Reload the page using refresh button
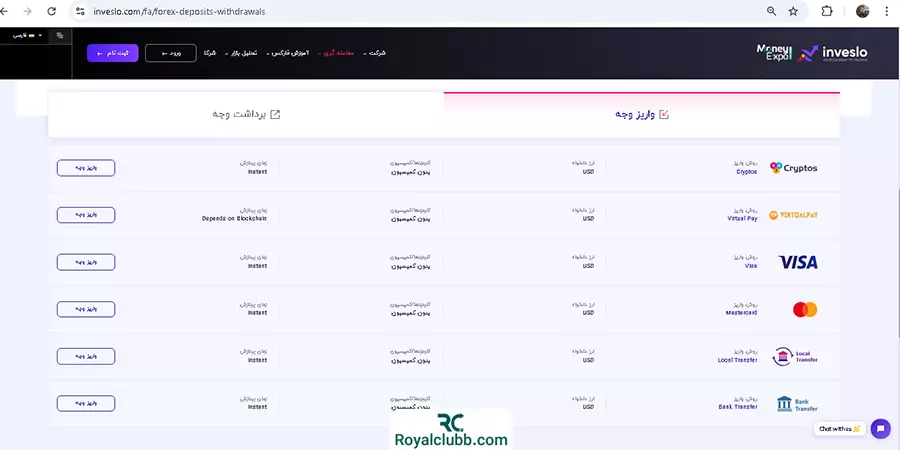Image resolution: width=900 pixels, height=450 pixels. coord(50,11)
